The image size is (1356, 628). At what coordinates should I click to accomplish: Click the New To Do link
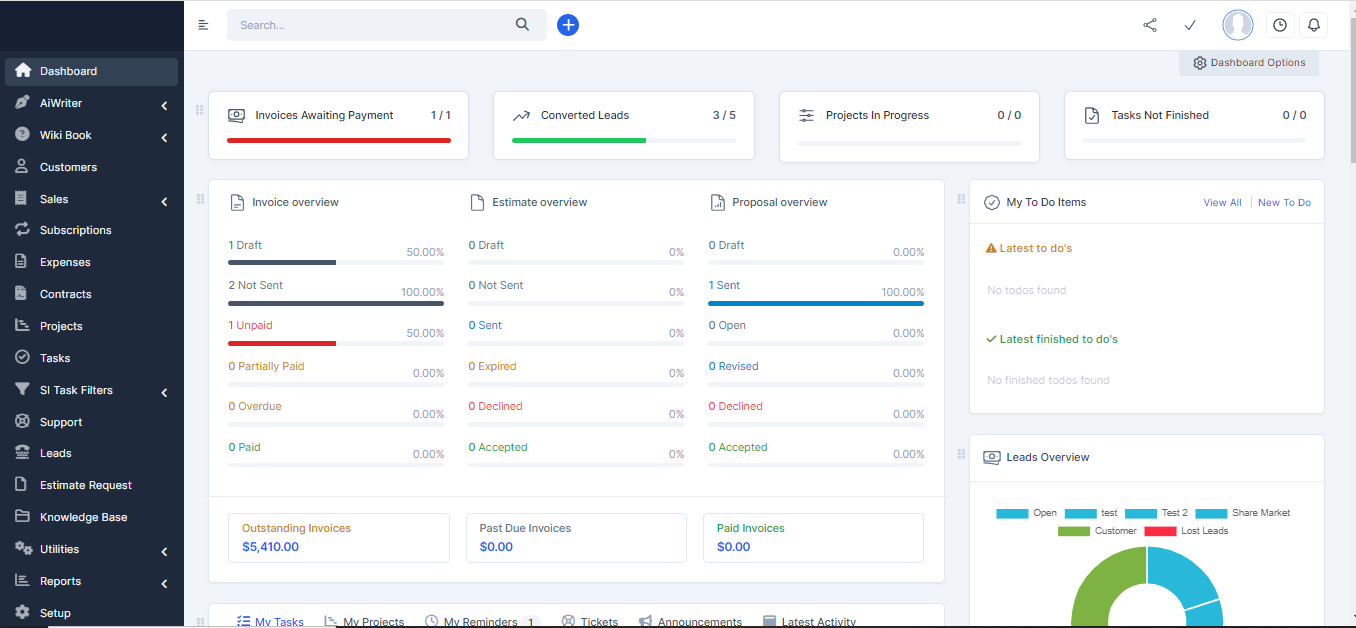pyautogui.click(x=1284, y=202)
